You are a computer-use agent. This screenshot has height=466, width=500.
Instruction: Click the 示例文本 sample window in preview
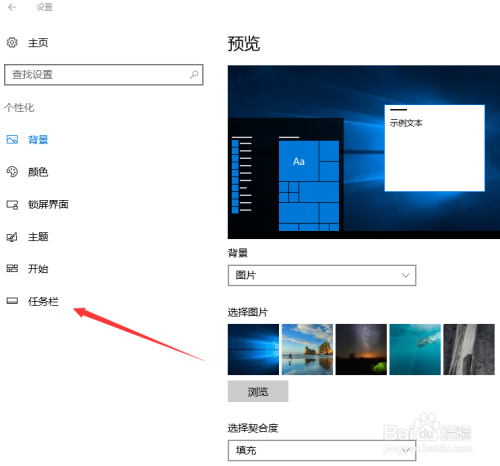435,148
